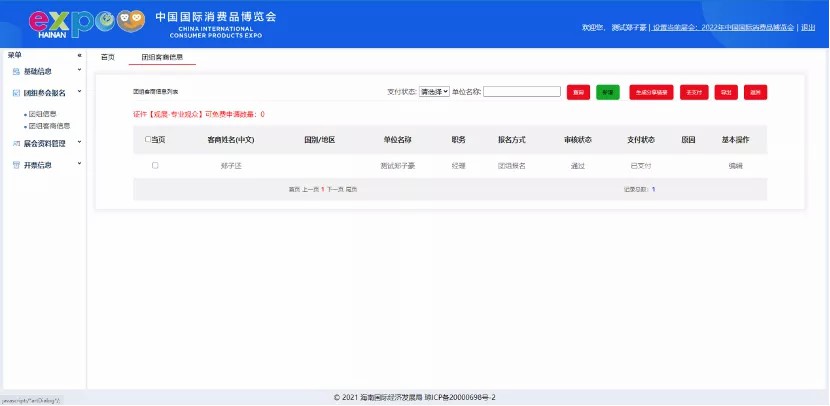
Task: Click the 基础信息 sidebar icon
Action: click(x=15, y=71)
